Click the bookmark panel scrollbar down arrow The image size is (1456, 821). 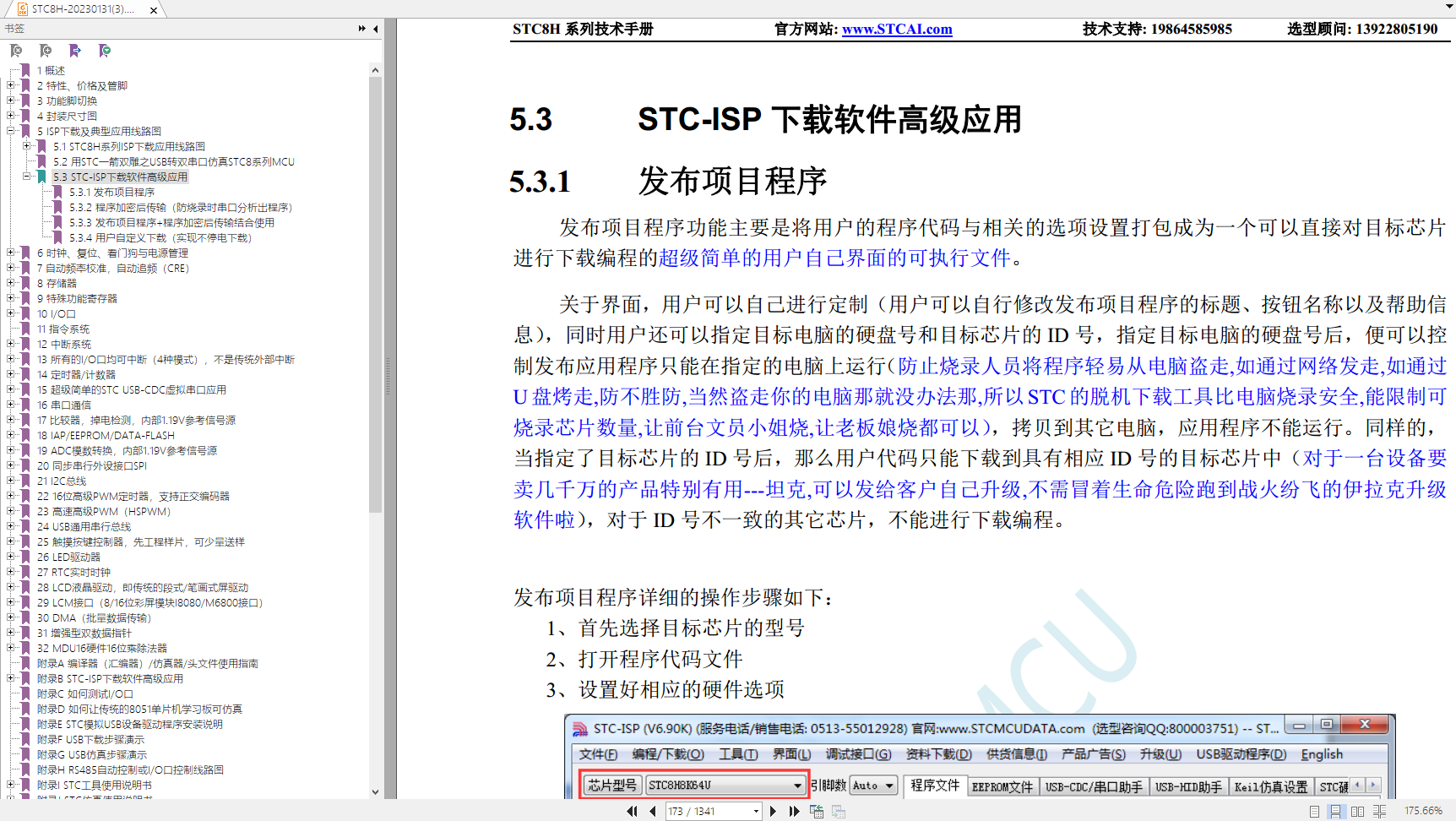tap(375, 792)
